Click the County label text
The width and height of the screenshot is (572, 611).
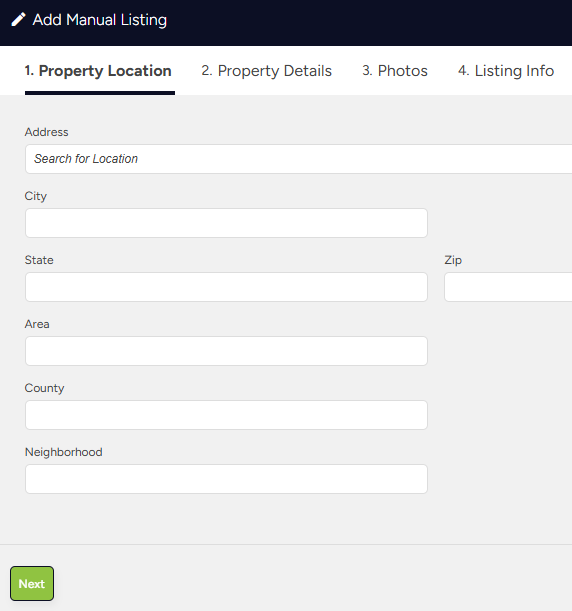[x=44, y=388]
